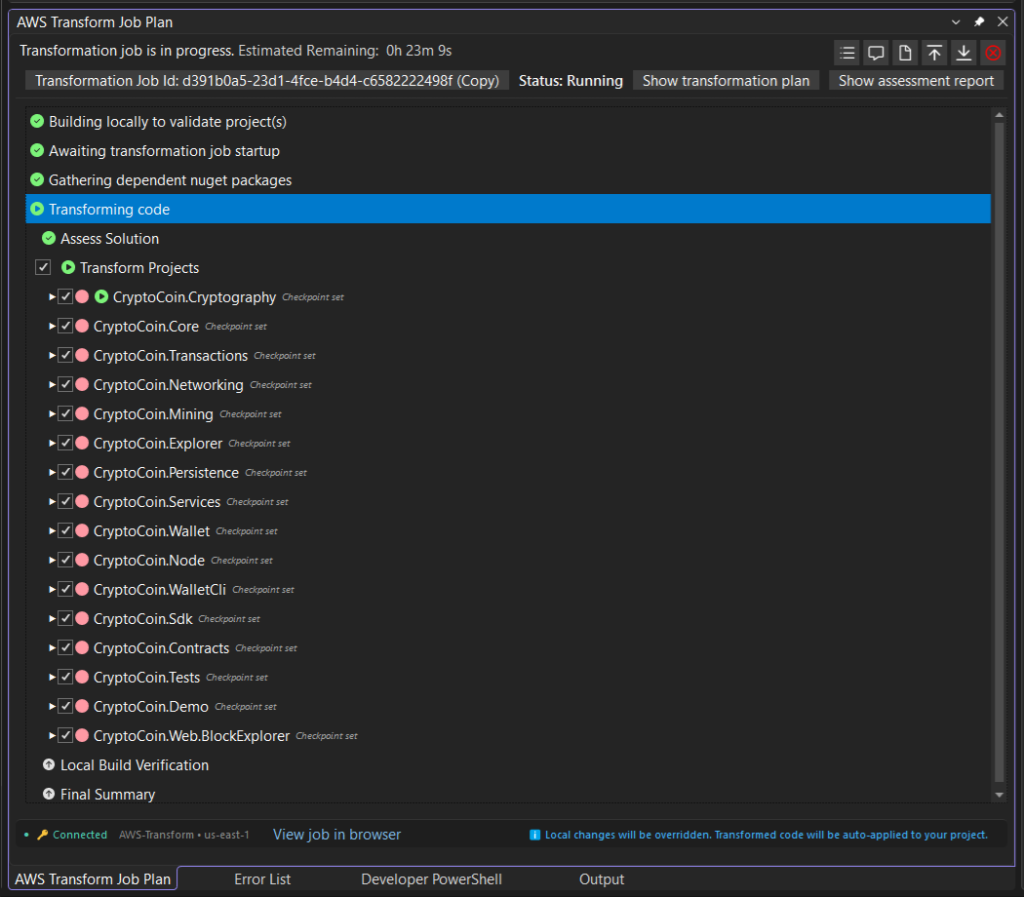The image size is (1024, 897).
Task: Expand the CryptoCoin.Demo tree node
Action: 52,706
